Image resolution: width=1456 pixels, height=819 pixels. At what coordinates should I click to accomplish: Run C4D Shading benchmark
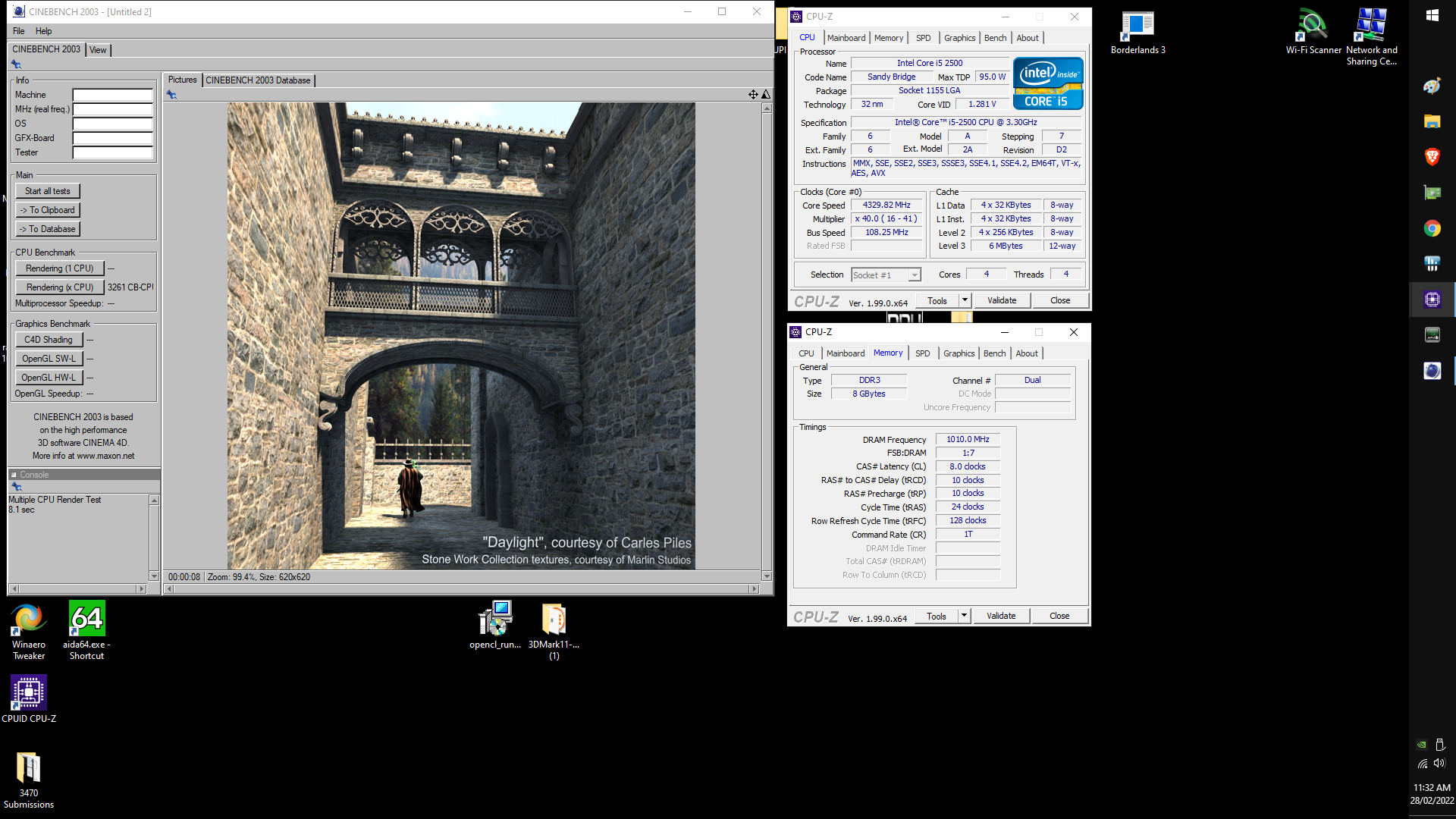[x=49, y=340]
